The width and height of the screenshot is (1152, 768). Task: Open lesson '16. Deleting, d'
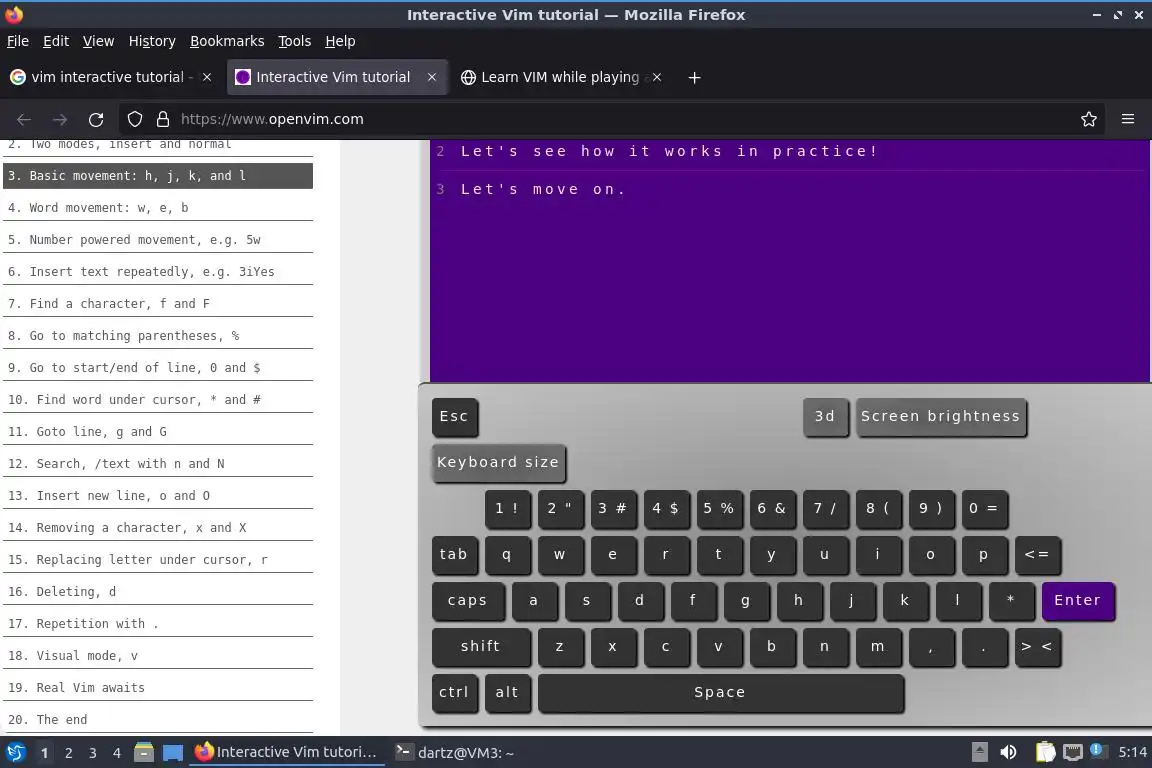click(158, 592)
